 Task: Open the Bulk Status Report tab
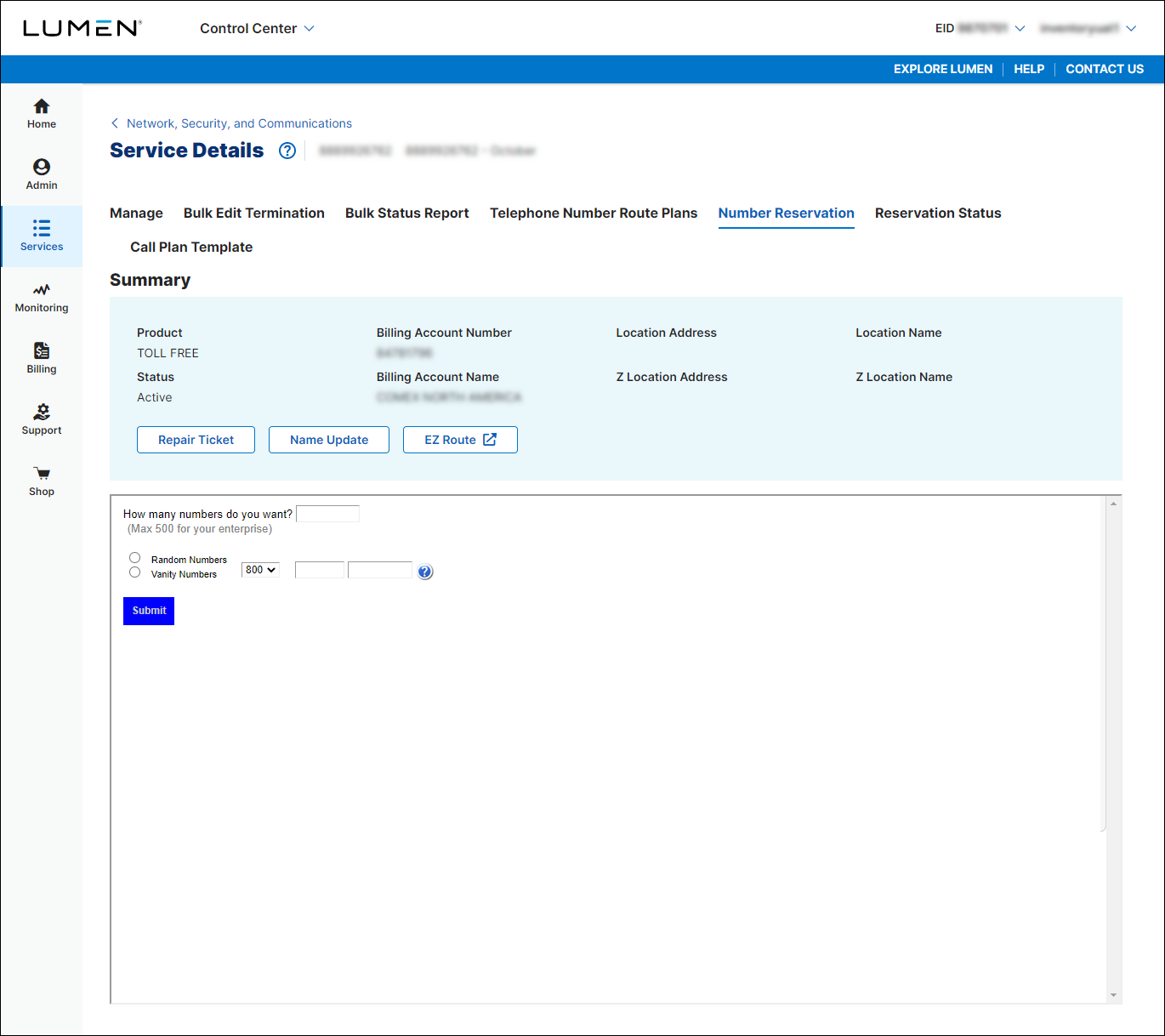pyautogui.click(x=407, y=213)
